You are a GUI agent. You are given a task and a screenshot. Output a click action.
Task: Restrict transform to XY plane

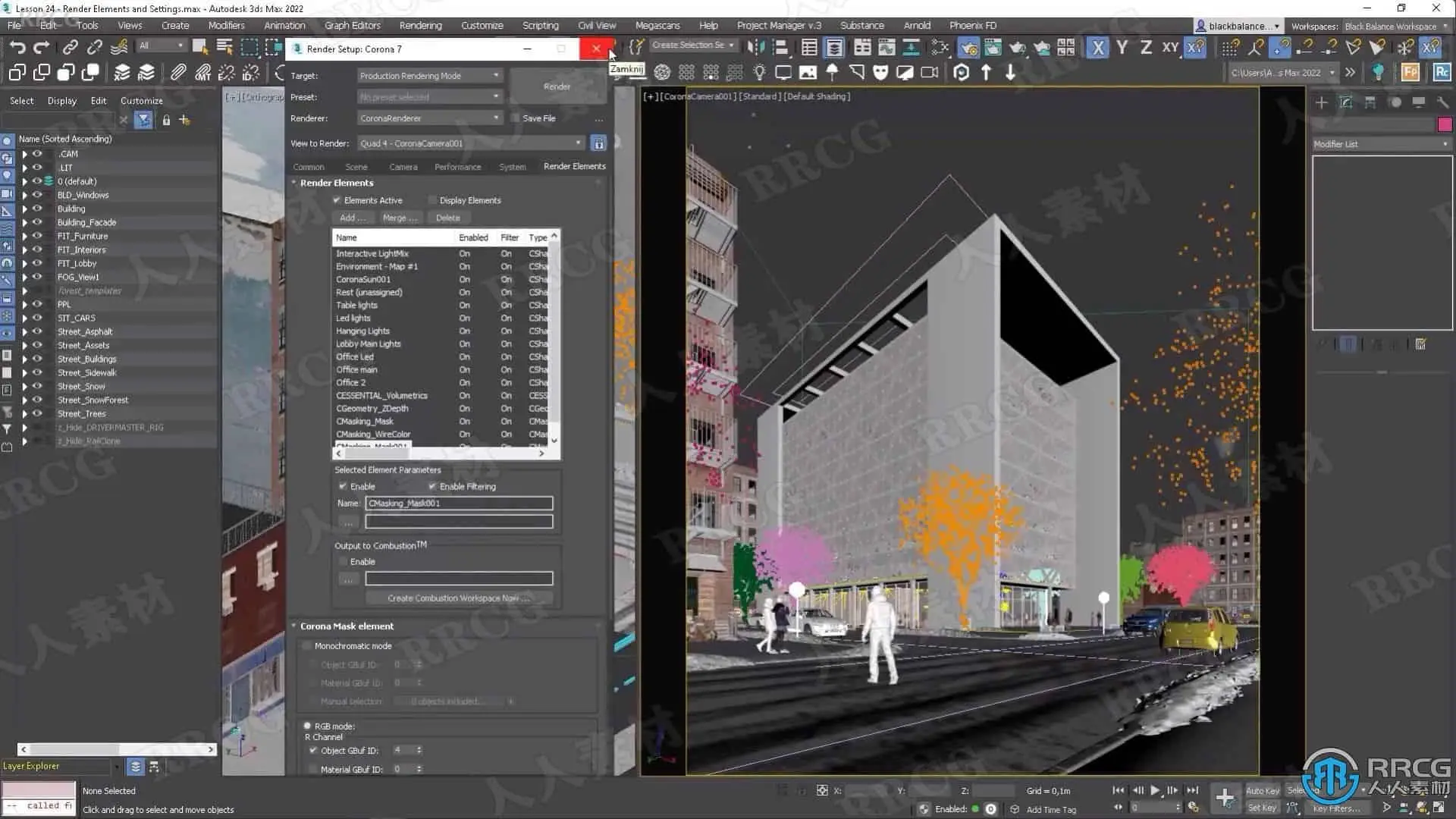point(1170,48)
